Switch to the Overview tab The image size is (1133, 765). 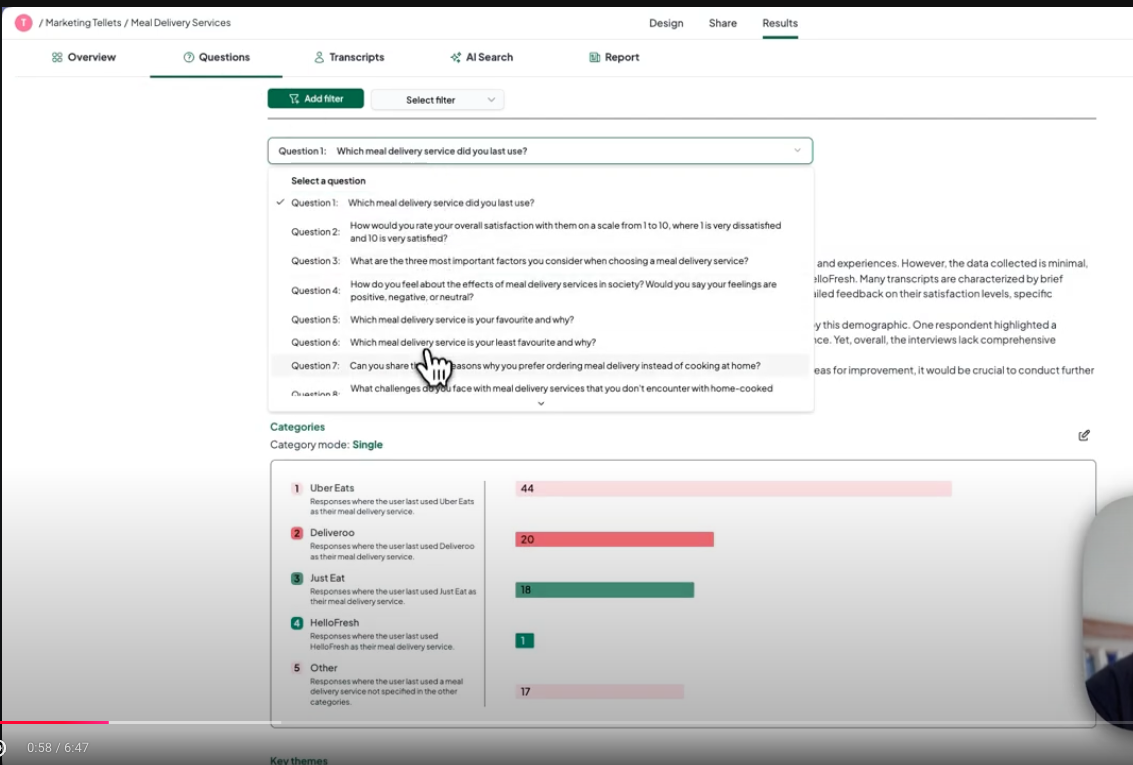click(83, 57)
